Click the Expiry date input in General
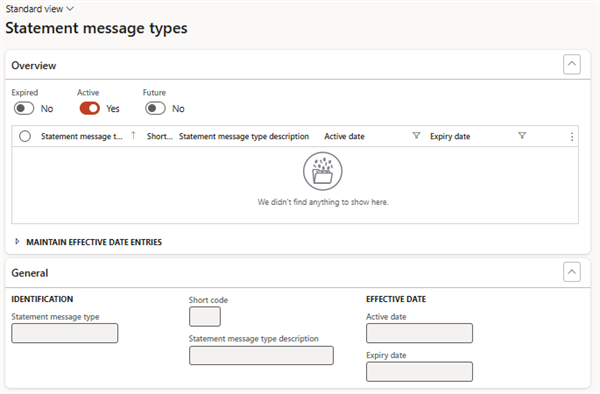600x394 pixels. [x=419, y=371]
